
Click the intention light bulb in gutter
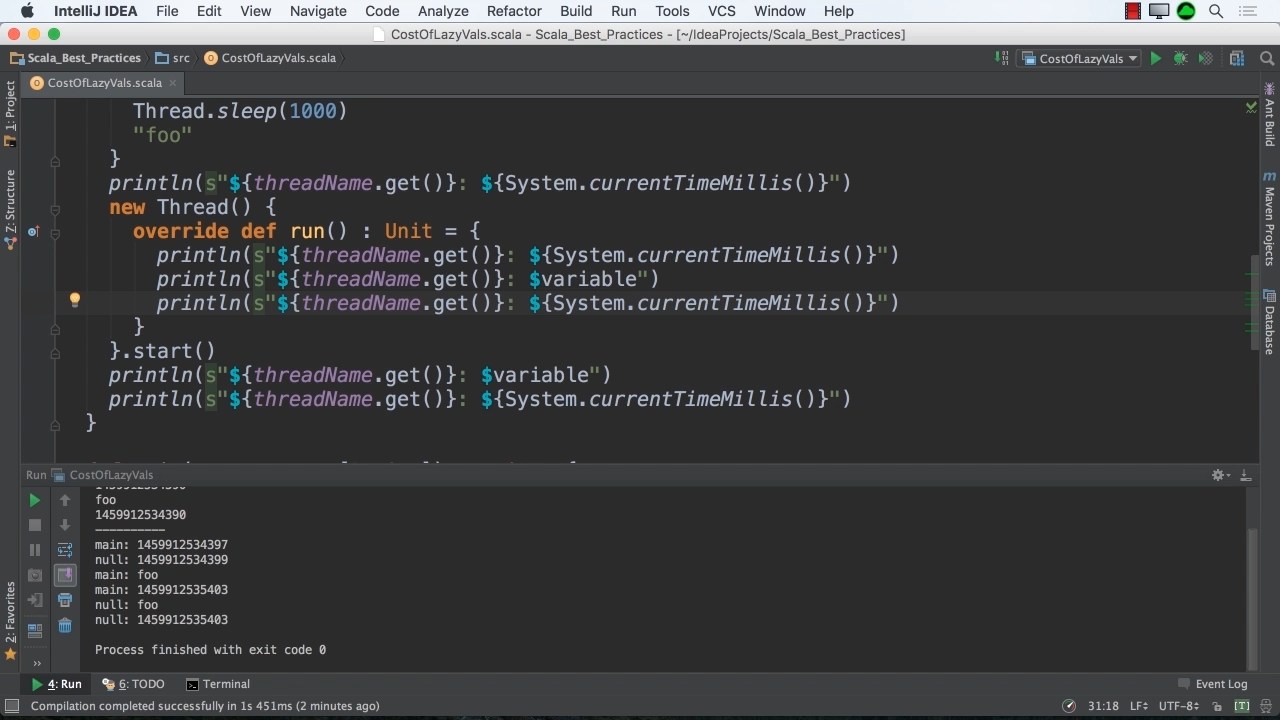(74, 299)
